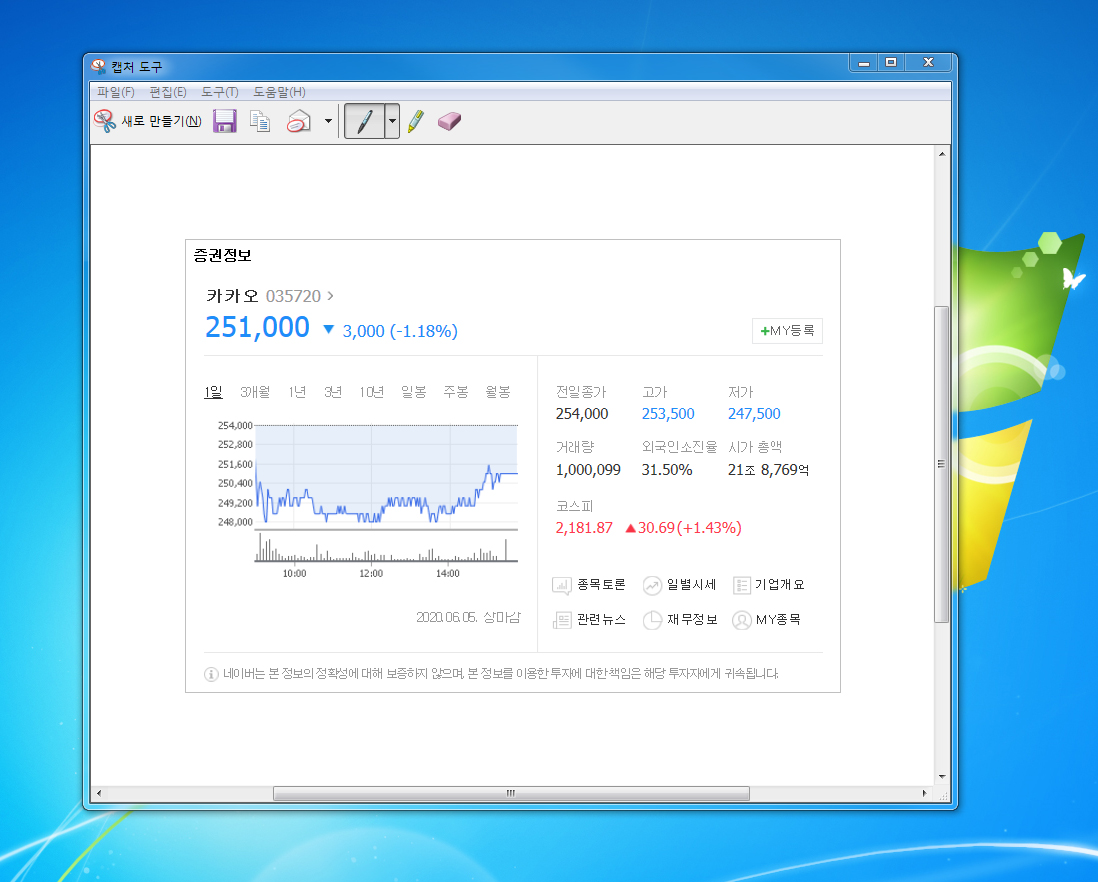The width and height of the screenshot is (1098, 882).
Task: Open the 파일(F) menu
Action: pyautogui.click(x=116, y=92)
